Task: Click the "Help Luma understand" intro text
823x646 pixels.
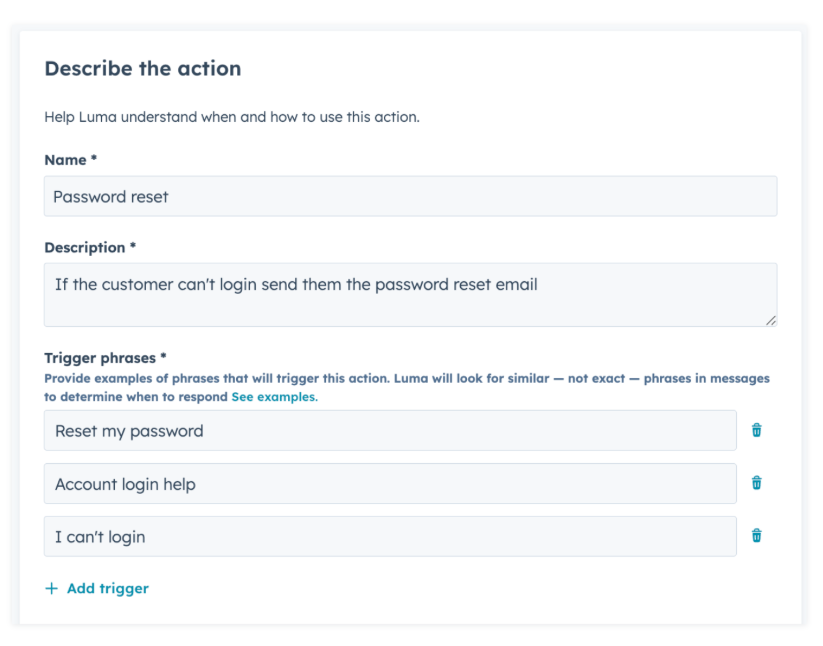Action: 232,117
